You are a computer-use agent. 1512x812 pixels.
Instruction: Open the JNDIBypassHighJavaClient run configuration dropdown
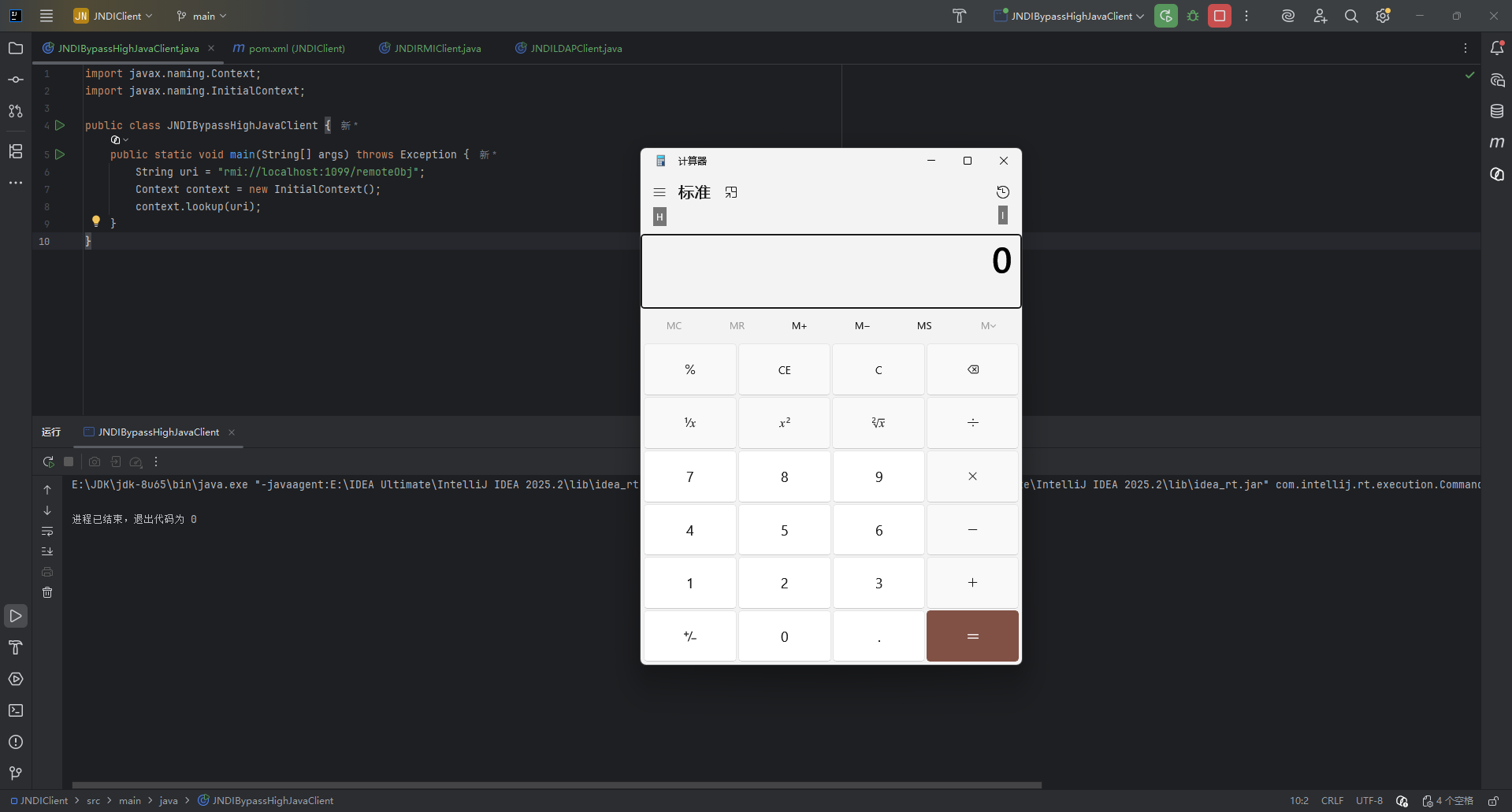click(1069, 16)
